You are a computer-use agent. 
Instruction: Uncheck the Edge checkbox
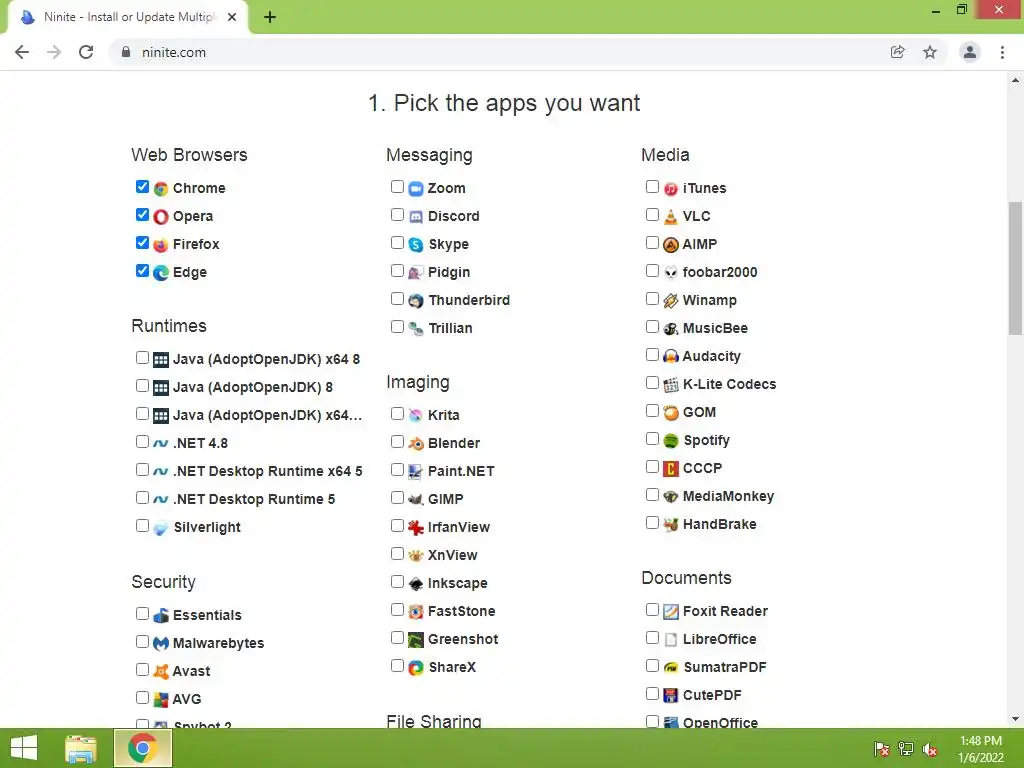point(142,271)
